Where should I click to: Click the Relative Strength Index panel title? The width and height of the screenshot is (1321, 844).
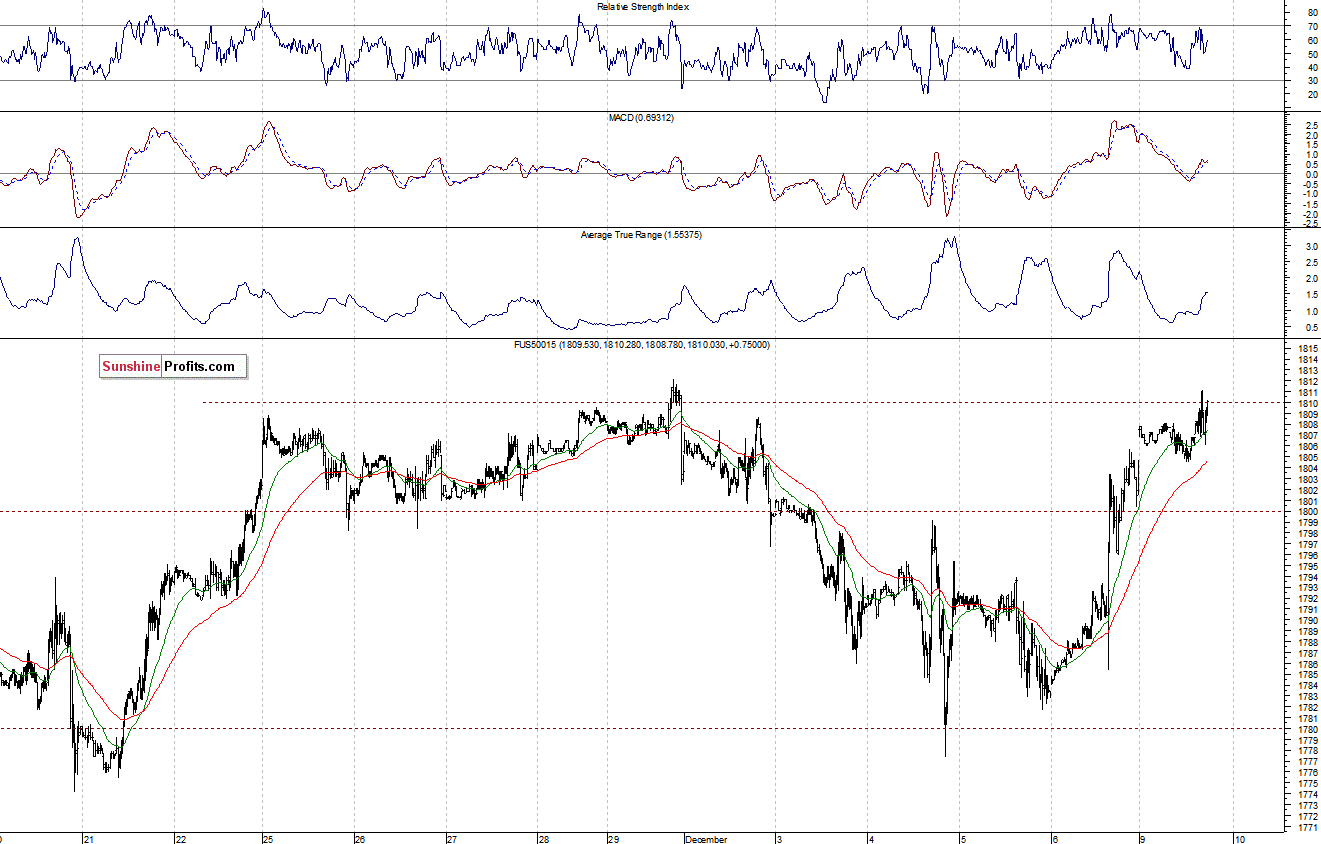(x=643, y=7)
